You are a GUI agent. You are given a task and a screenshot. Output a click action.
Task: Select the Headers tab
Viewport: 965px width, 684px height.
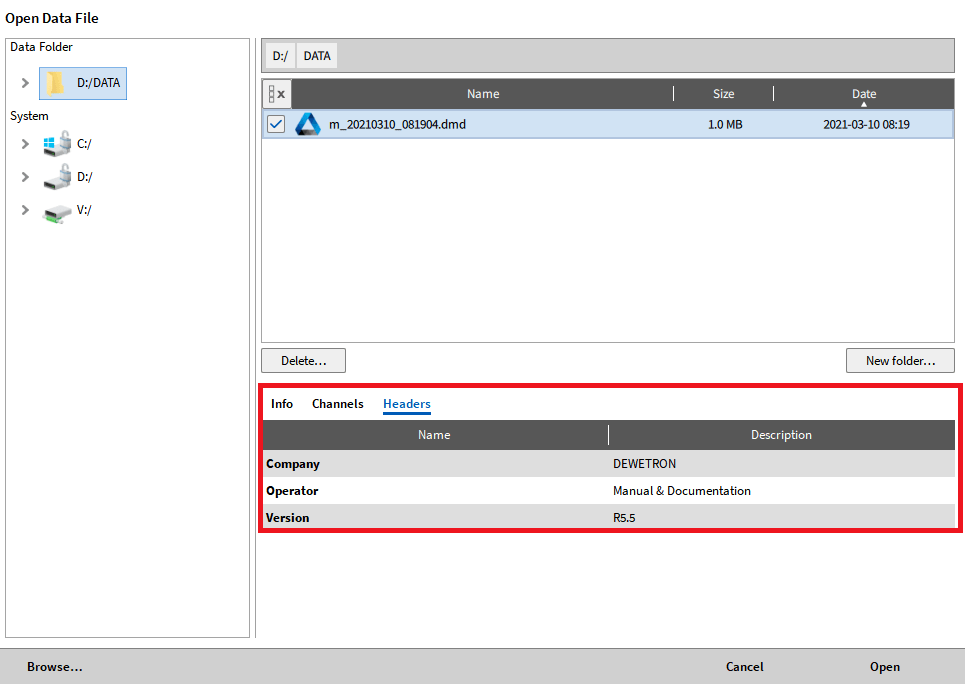406,404
